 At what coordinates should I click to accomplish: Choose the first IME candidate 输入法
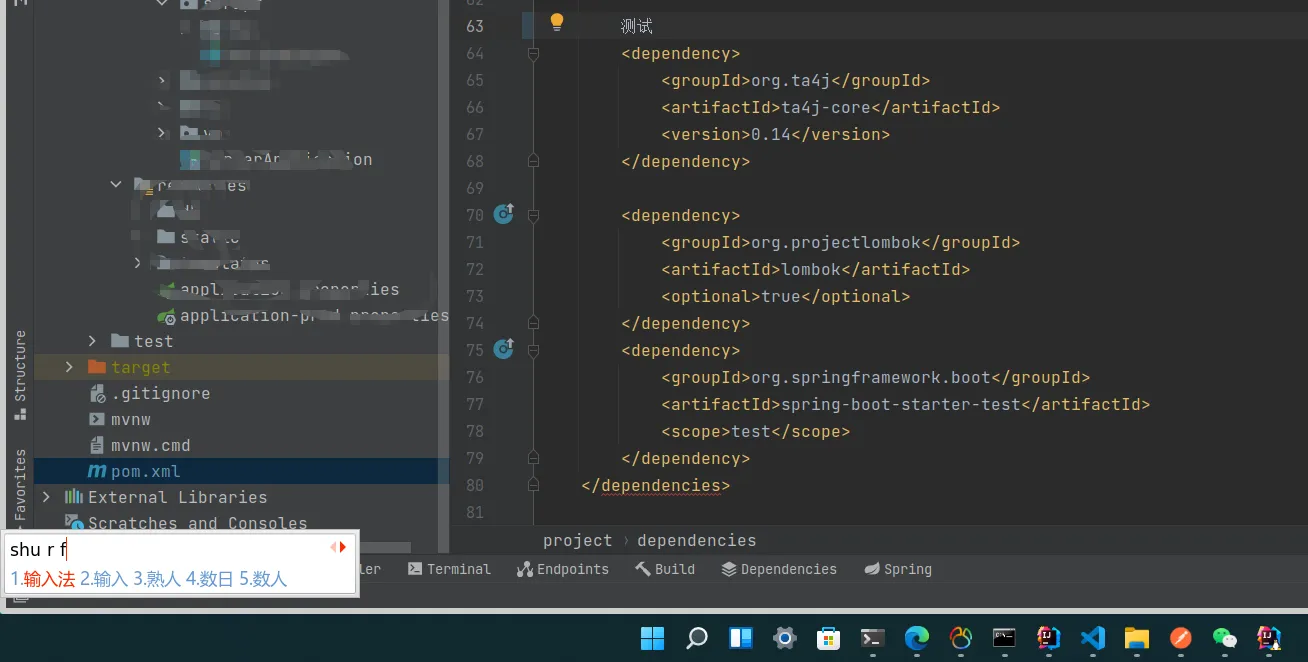[x=43, y=579]
